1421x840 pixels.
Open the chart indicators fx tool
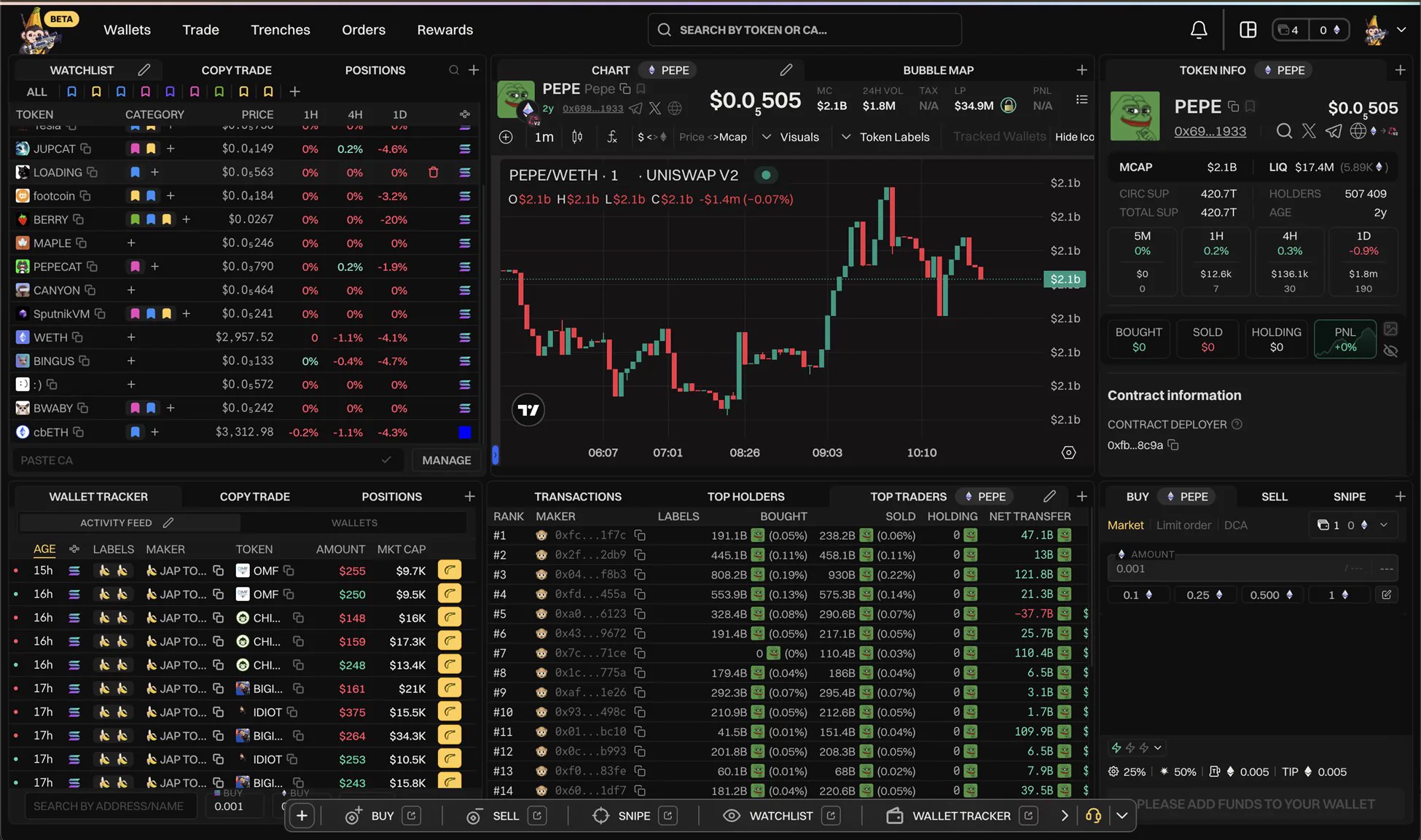[x=612, y=137]
